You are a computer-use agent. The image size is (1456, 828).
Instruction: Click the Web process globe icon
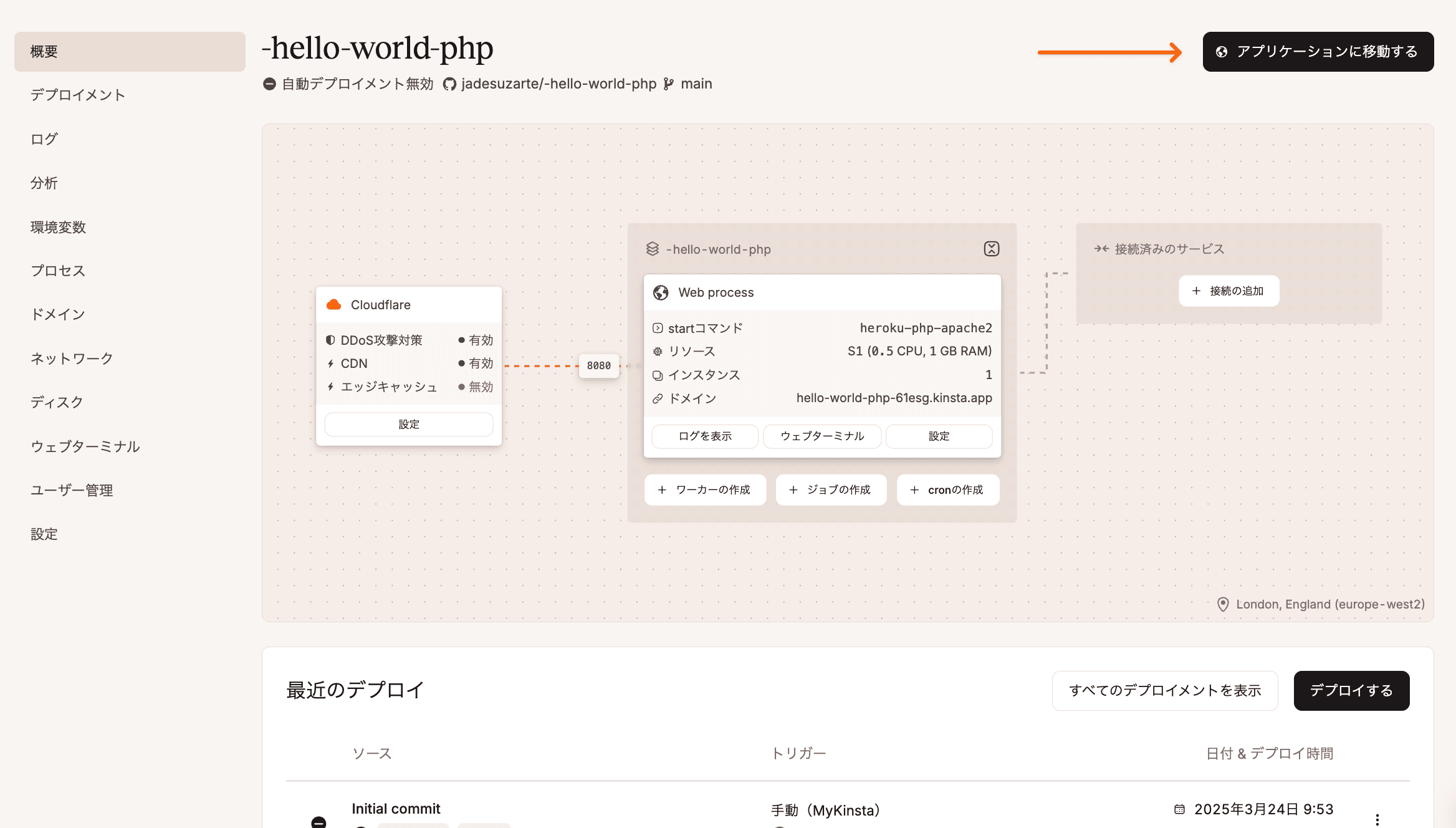(661, 292)
